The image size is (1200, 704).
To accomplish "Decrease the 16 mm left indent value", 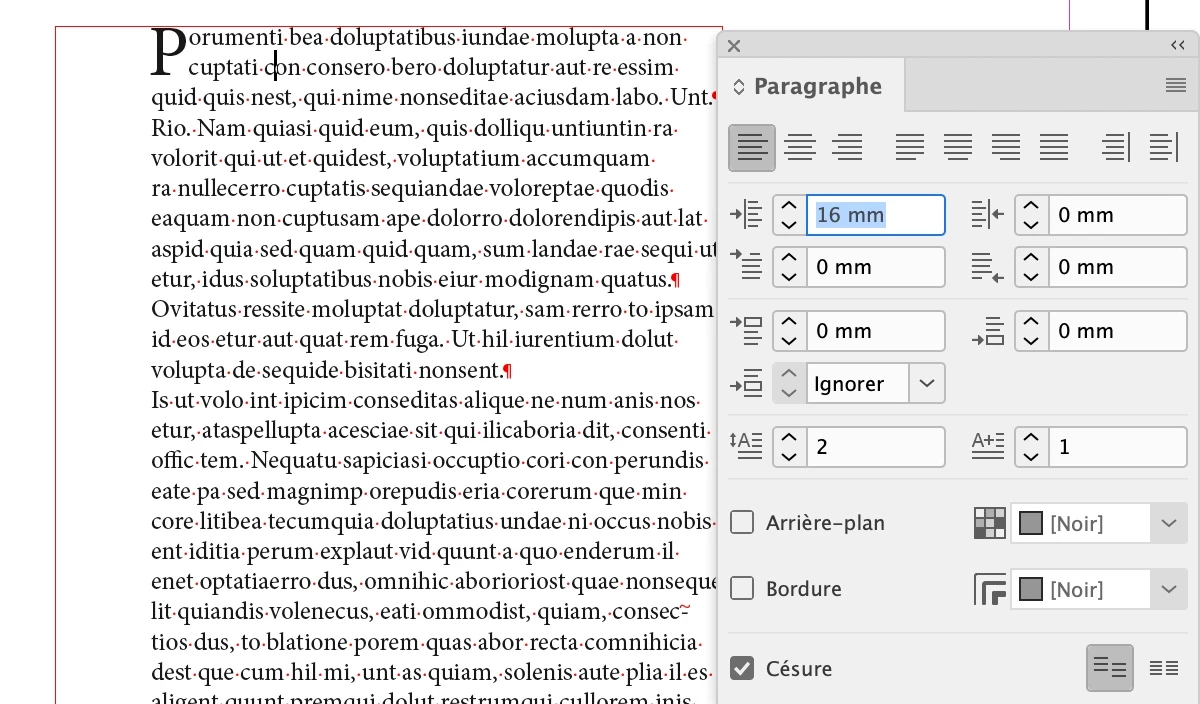I will (790, 225).
